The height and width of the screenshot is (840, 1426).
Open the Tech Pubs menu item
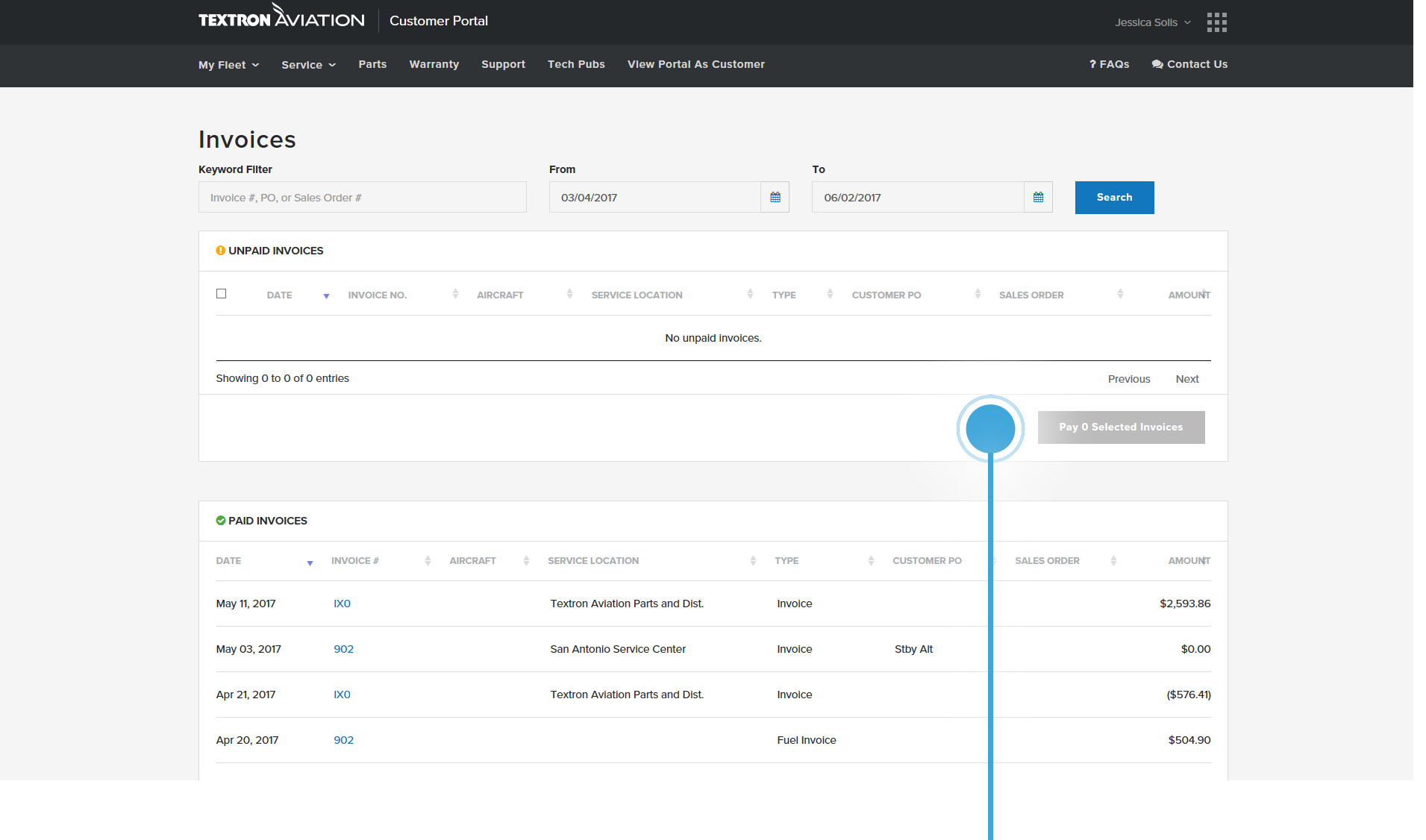tap(576, 65)
